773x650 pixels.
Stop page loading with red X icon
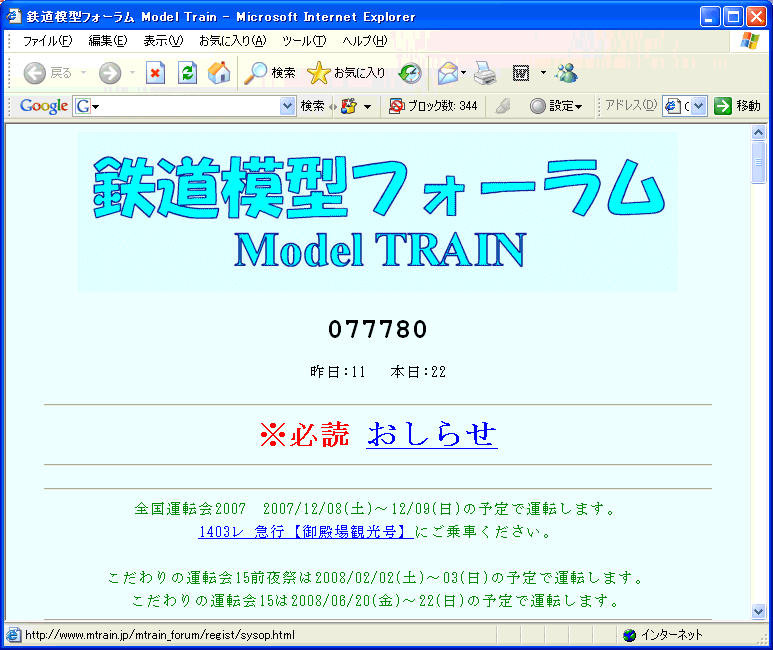click(x=155, y=73)
